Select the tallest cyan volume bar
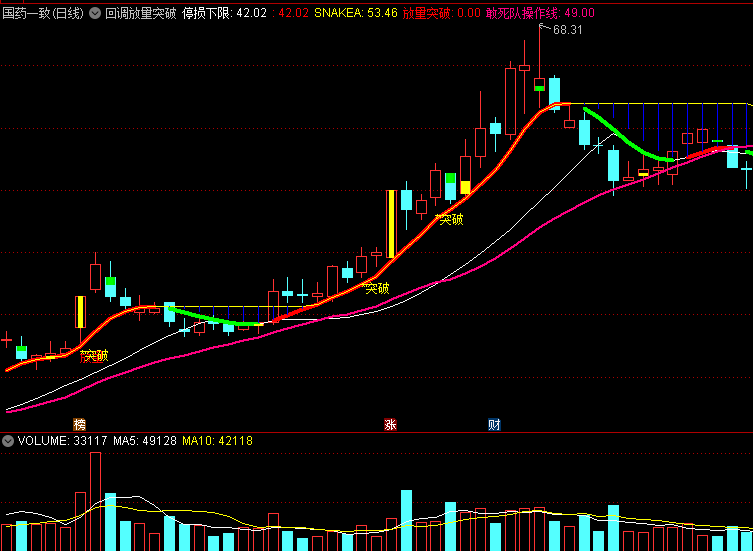 (x=406, y=520)
